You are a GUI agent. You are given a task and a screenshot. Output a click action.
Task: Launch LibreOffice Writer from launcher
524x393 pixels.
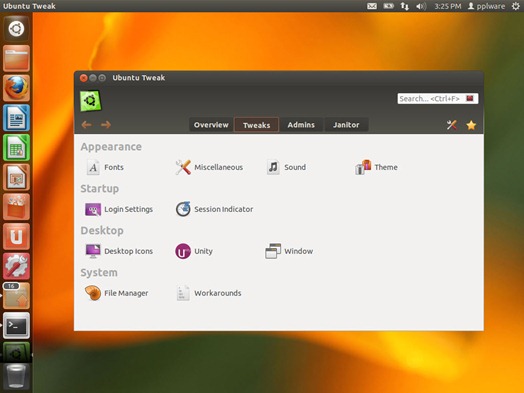(x=16, y=118)
